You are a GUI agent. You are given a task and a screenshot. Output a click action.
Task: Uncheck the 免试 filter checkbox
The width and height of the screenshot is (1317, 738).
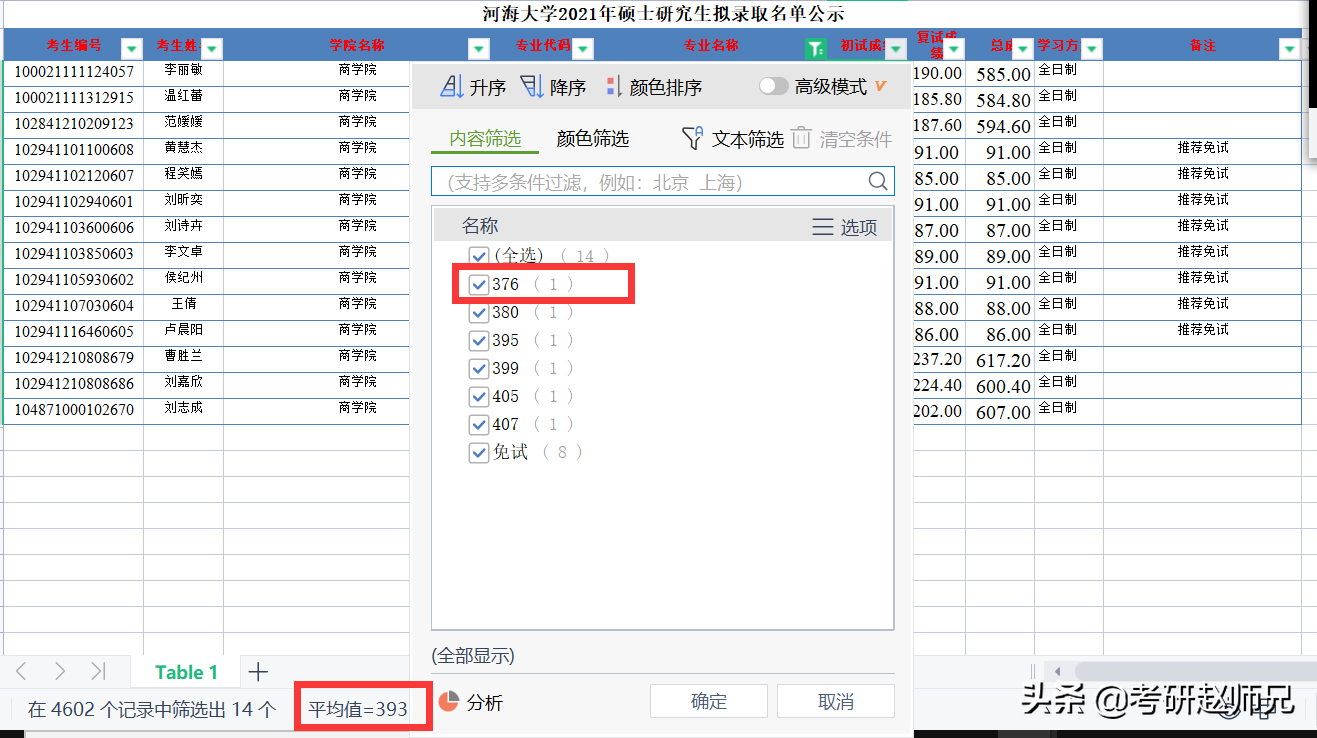478,452
